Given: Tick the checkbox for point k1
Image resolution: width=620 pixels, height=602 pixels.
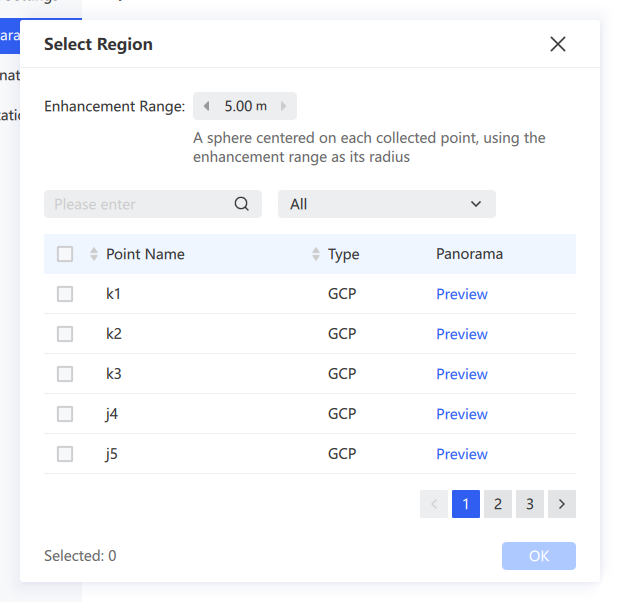Looking at the screenshot, I should (65, 294).
